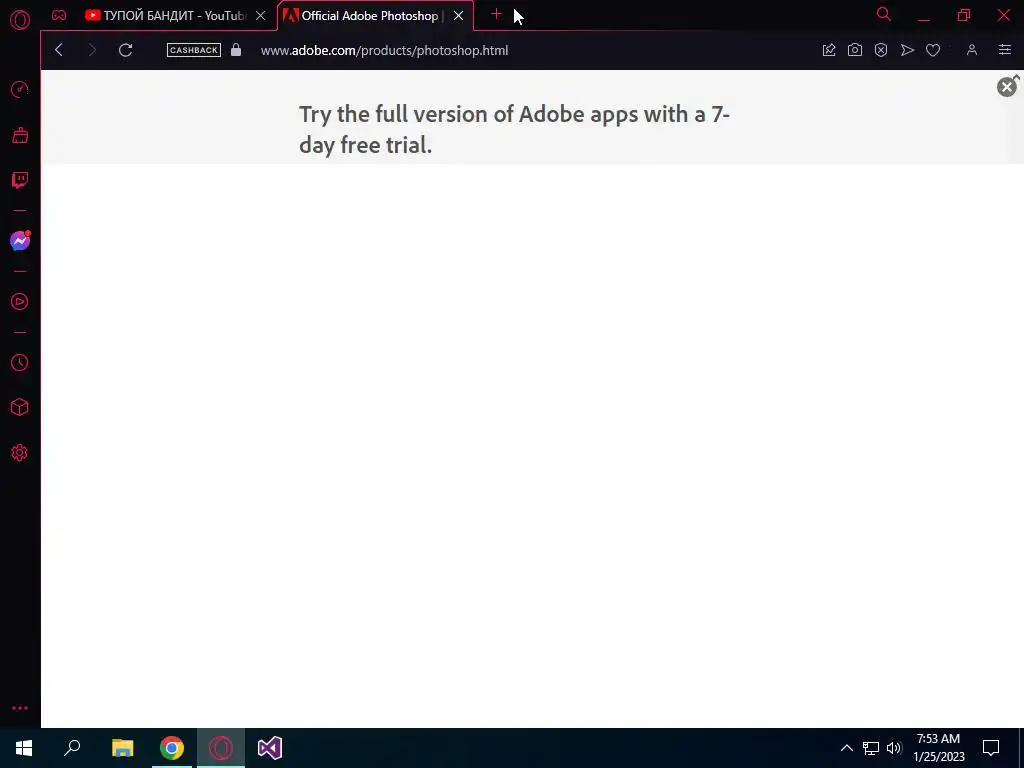Add page to bookmarks heart icon

(x=933, y=50)
